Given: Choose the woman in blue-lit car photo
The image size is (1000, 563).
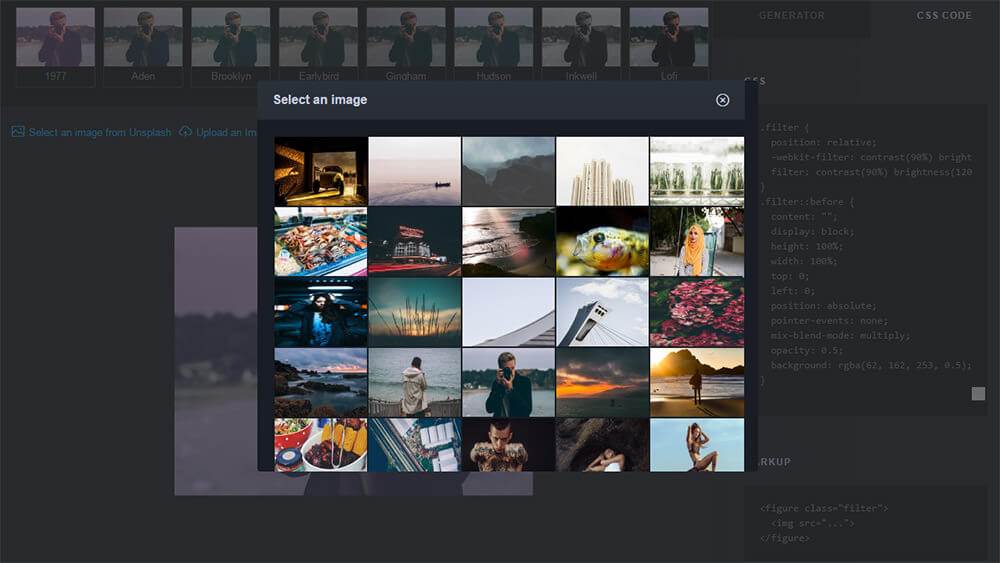Looking at the screenshot, I should (x=321, y=312).
